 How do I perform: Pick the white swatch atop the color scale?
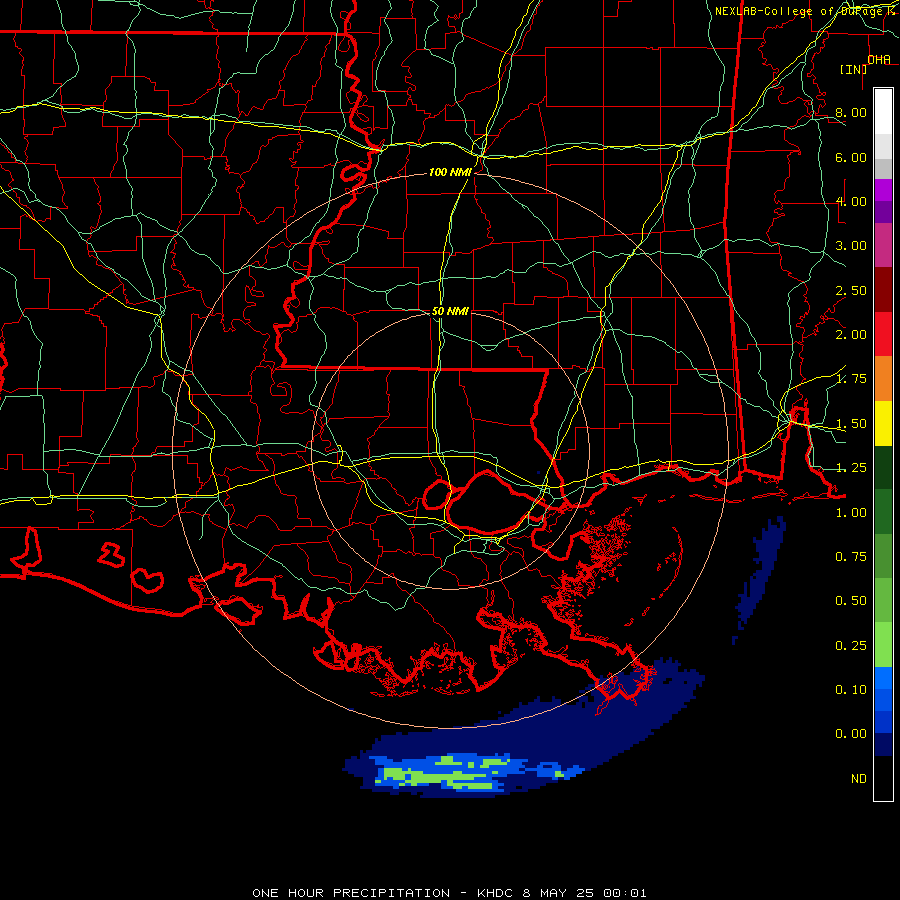883,112
